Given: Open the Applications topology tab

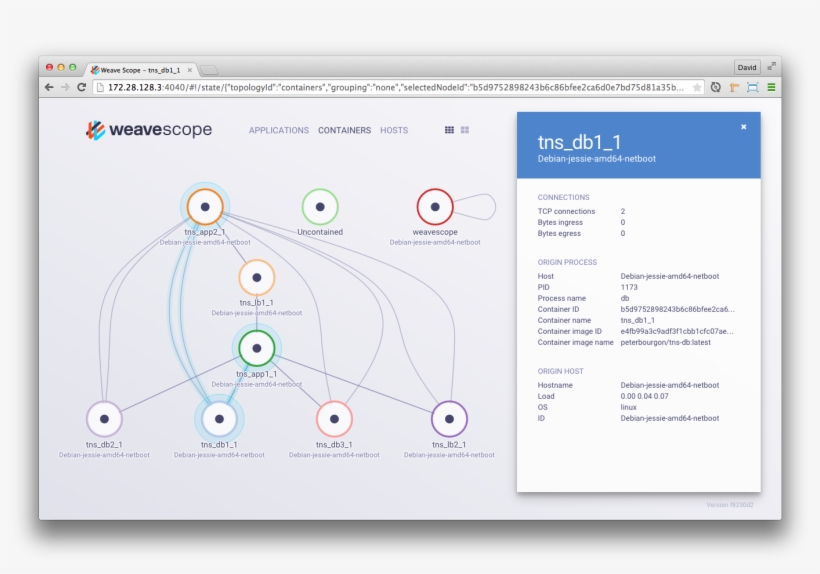Looking at the screenshot, I should pyautogui.click(x=278, y=130).
